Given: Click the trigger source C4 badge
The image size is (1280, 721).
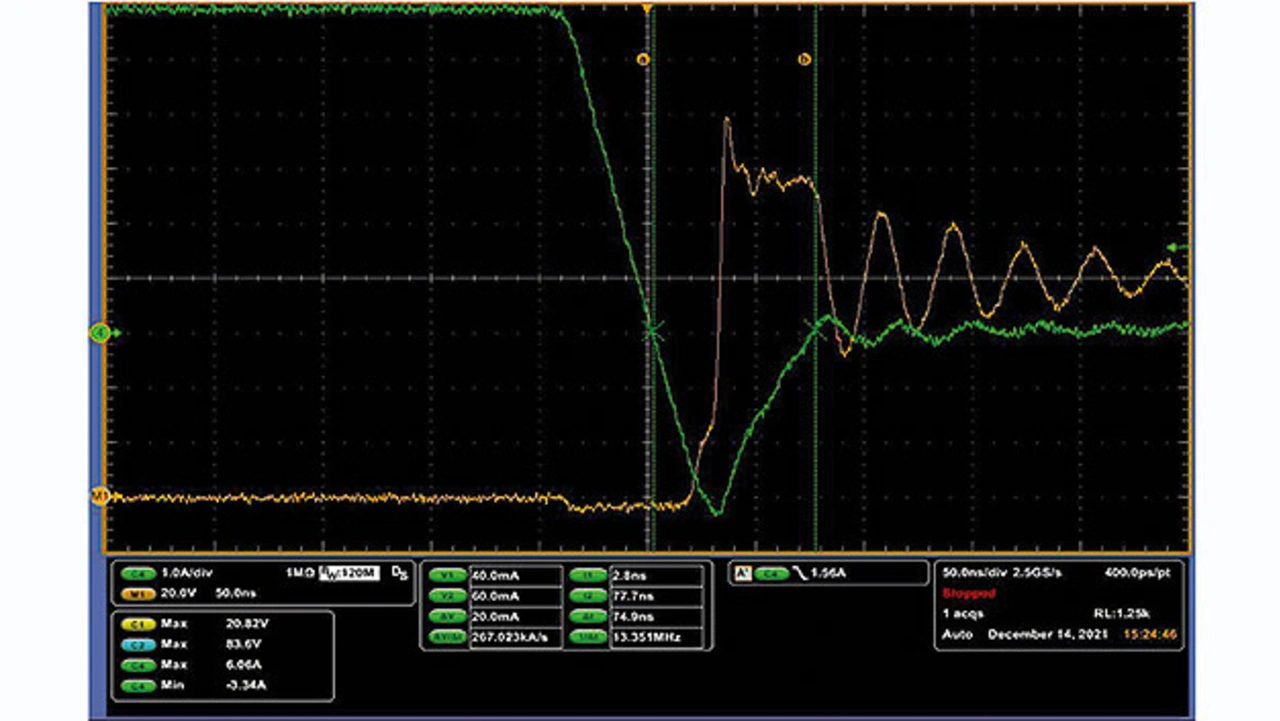Looking at the screenshot, I should click(x=770, y=574).
